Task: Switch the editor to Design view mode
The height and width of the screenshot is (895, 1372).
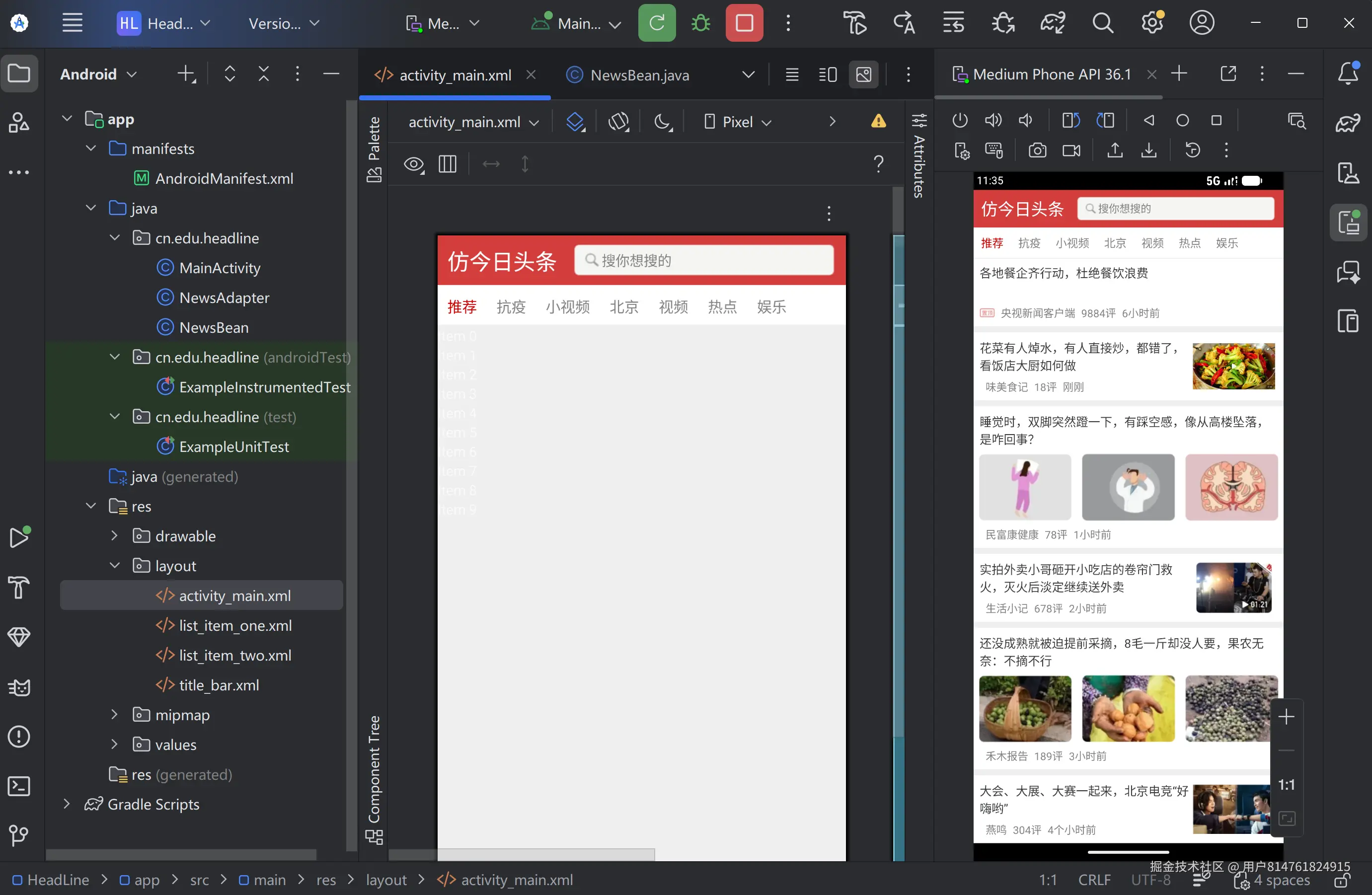Action: click(x=863, y=75)
